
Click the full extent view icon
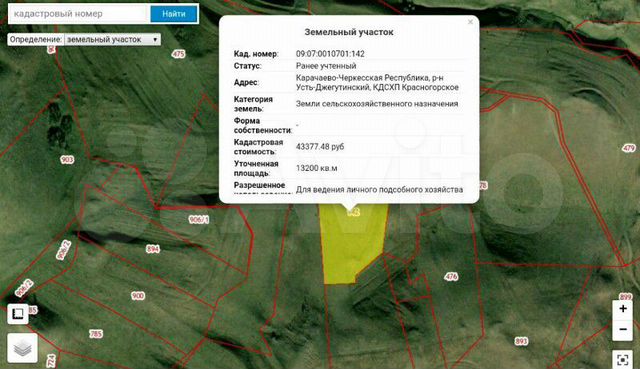pyautogui.click(x=623, y=360)
